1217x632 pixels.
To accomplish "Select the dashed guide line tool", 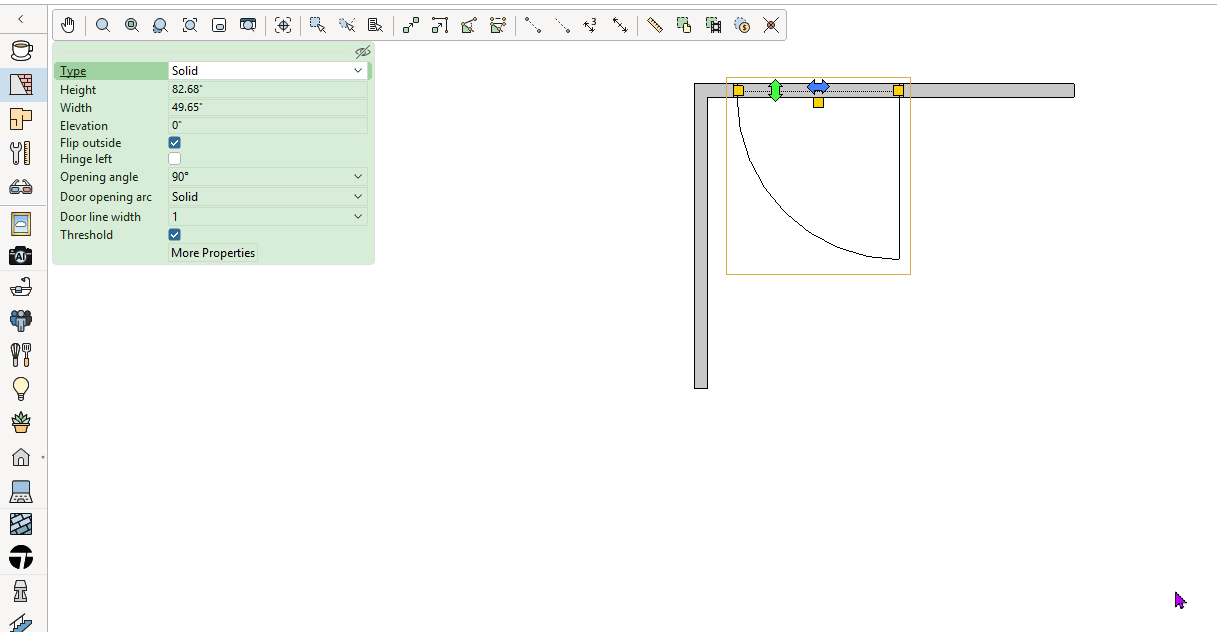I will click(x=562, y=25).
